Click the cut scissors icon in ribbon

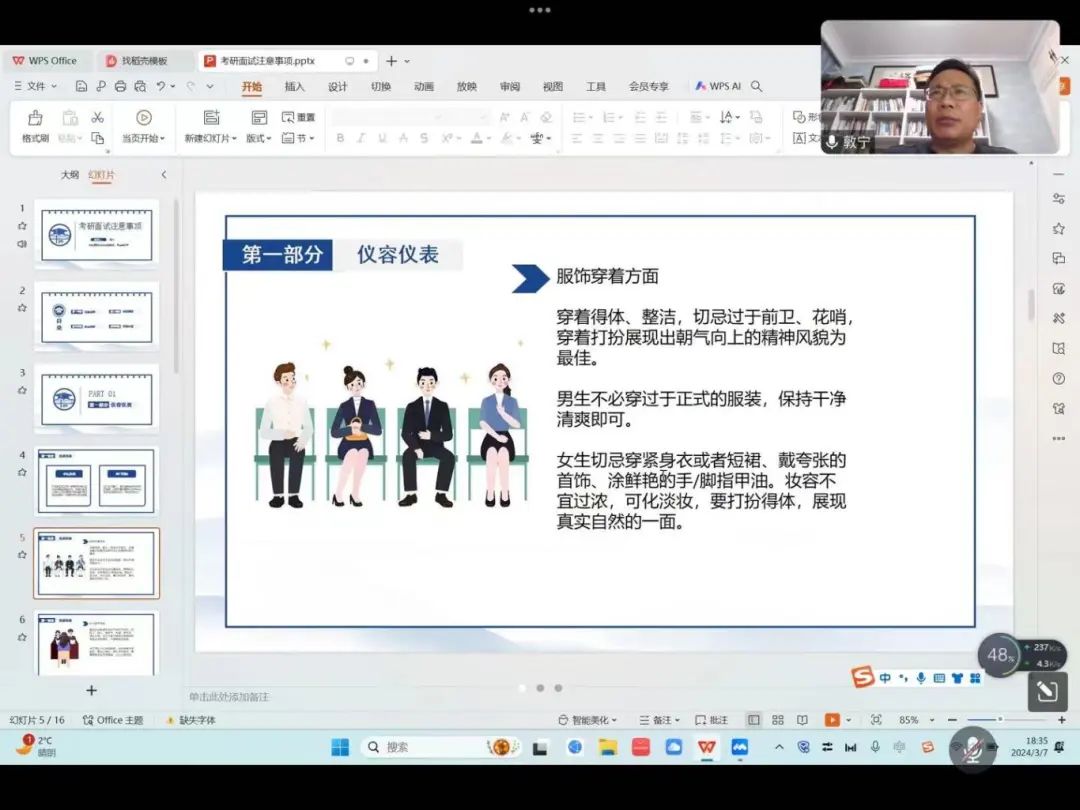click(97, 117)
